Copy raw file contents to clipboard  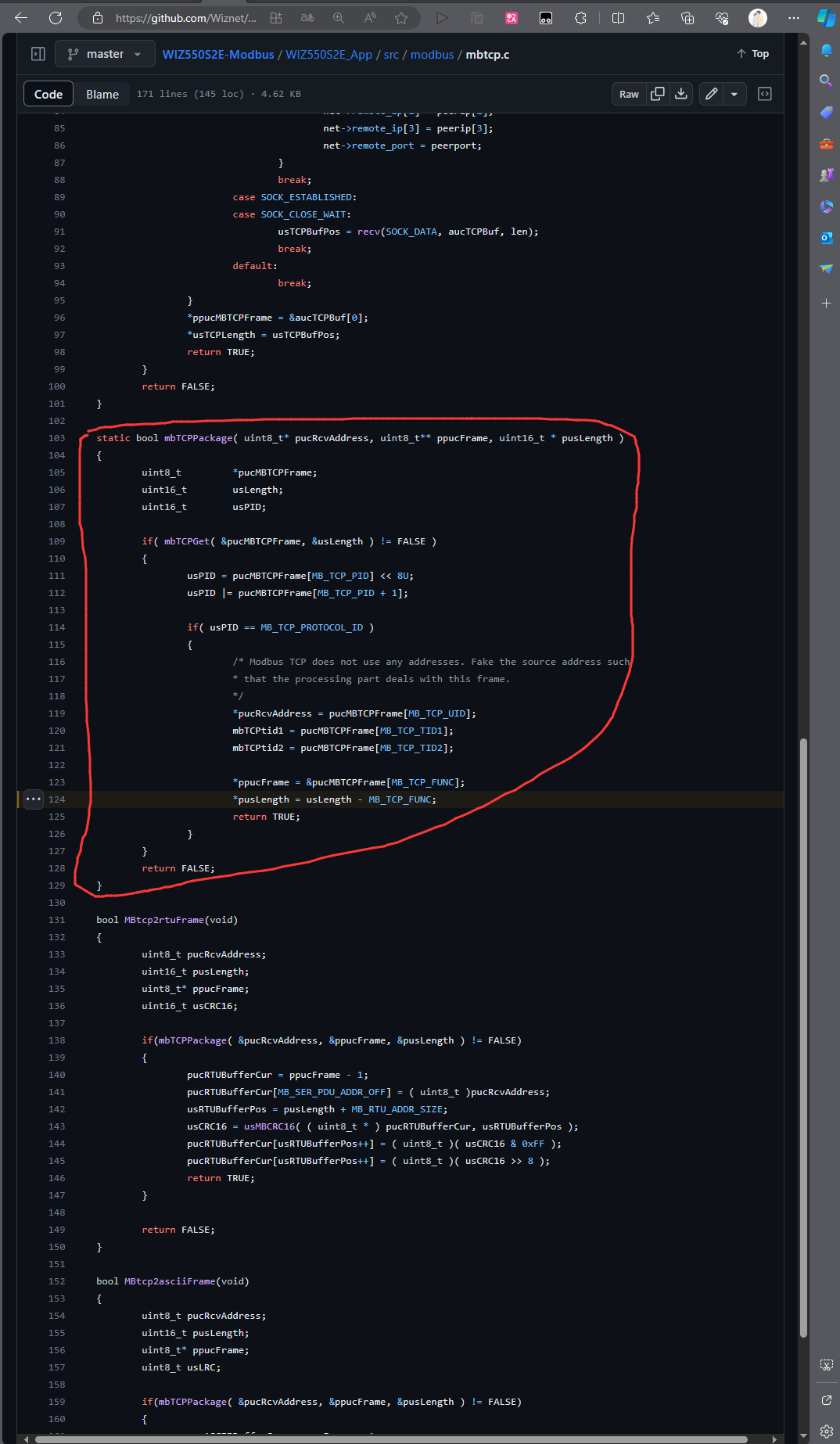coord(658,94)
